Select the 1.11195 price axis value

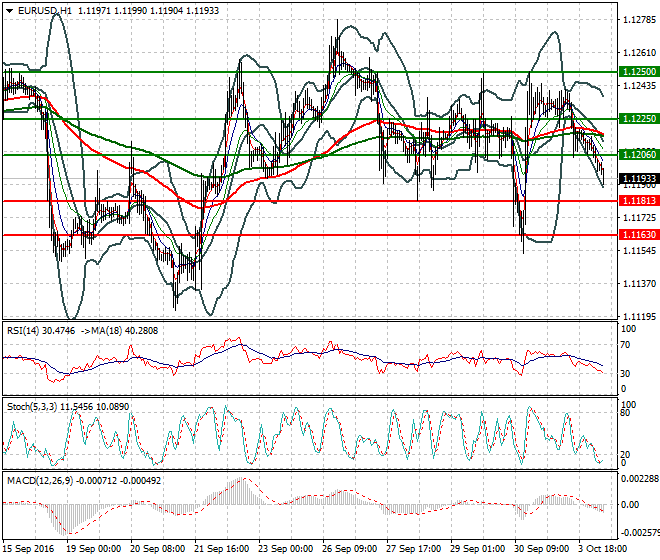[x=639, y=317]
